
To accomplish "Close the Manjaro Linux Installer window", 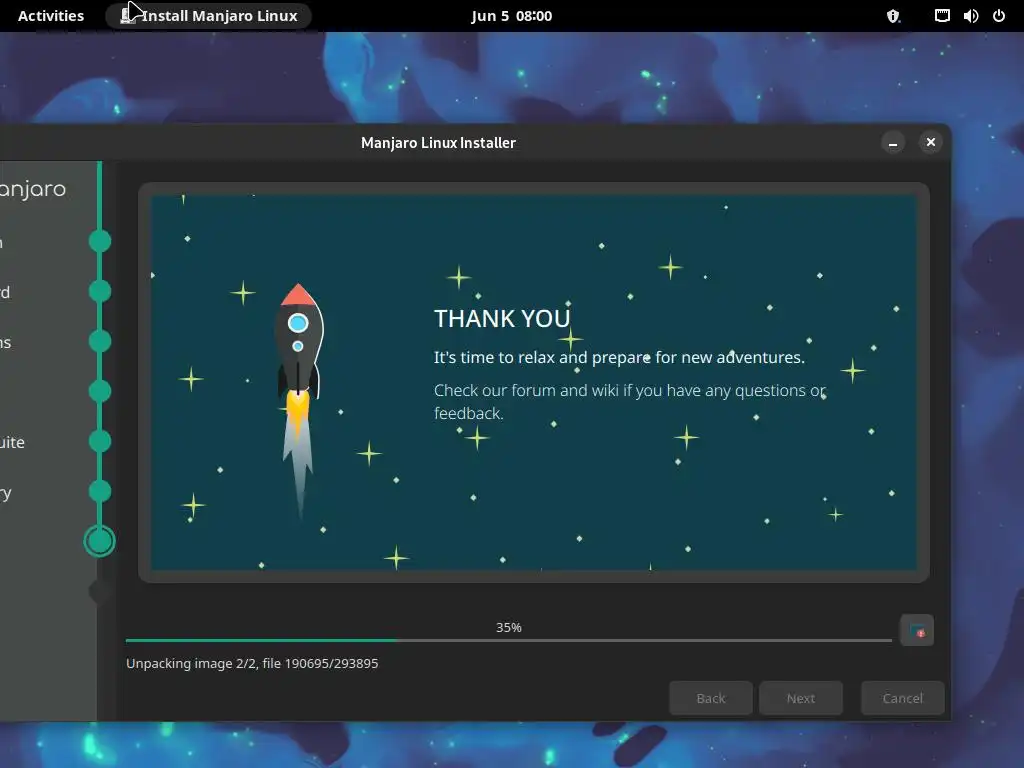I will (931, 142).
